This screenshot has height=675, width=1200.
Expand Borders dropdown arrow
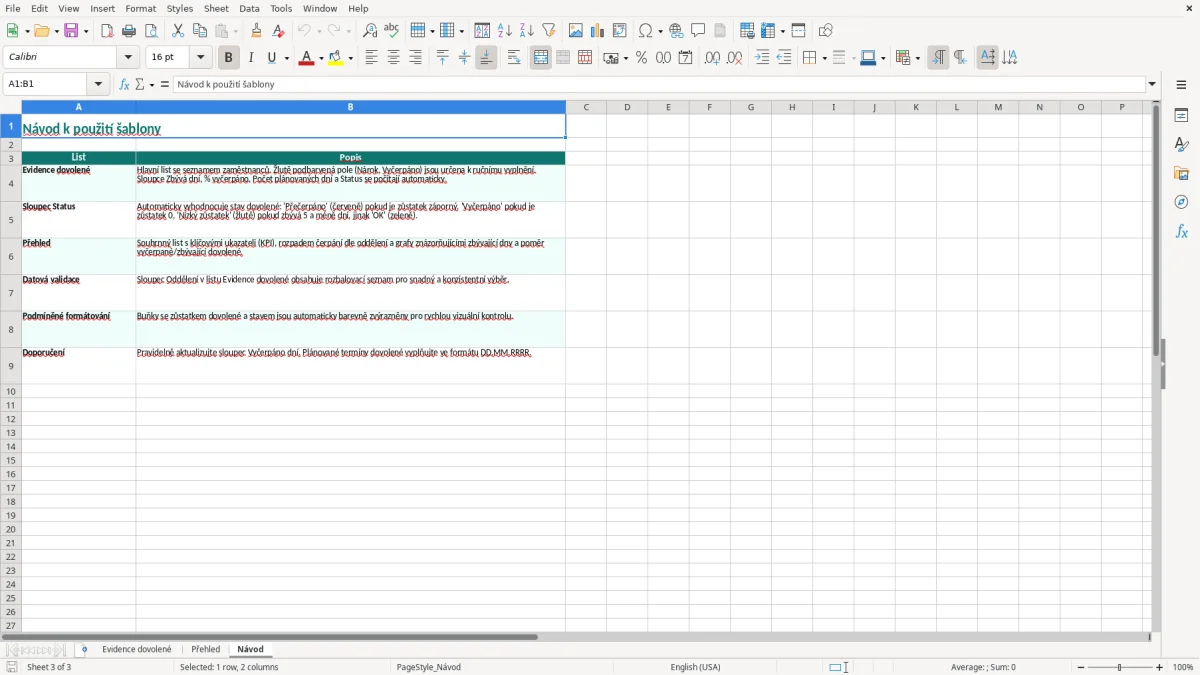click(824, 58)
